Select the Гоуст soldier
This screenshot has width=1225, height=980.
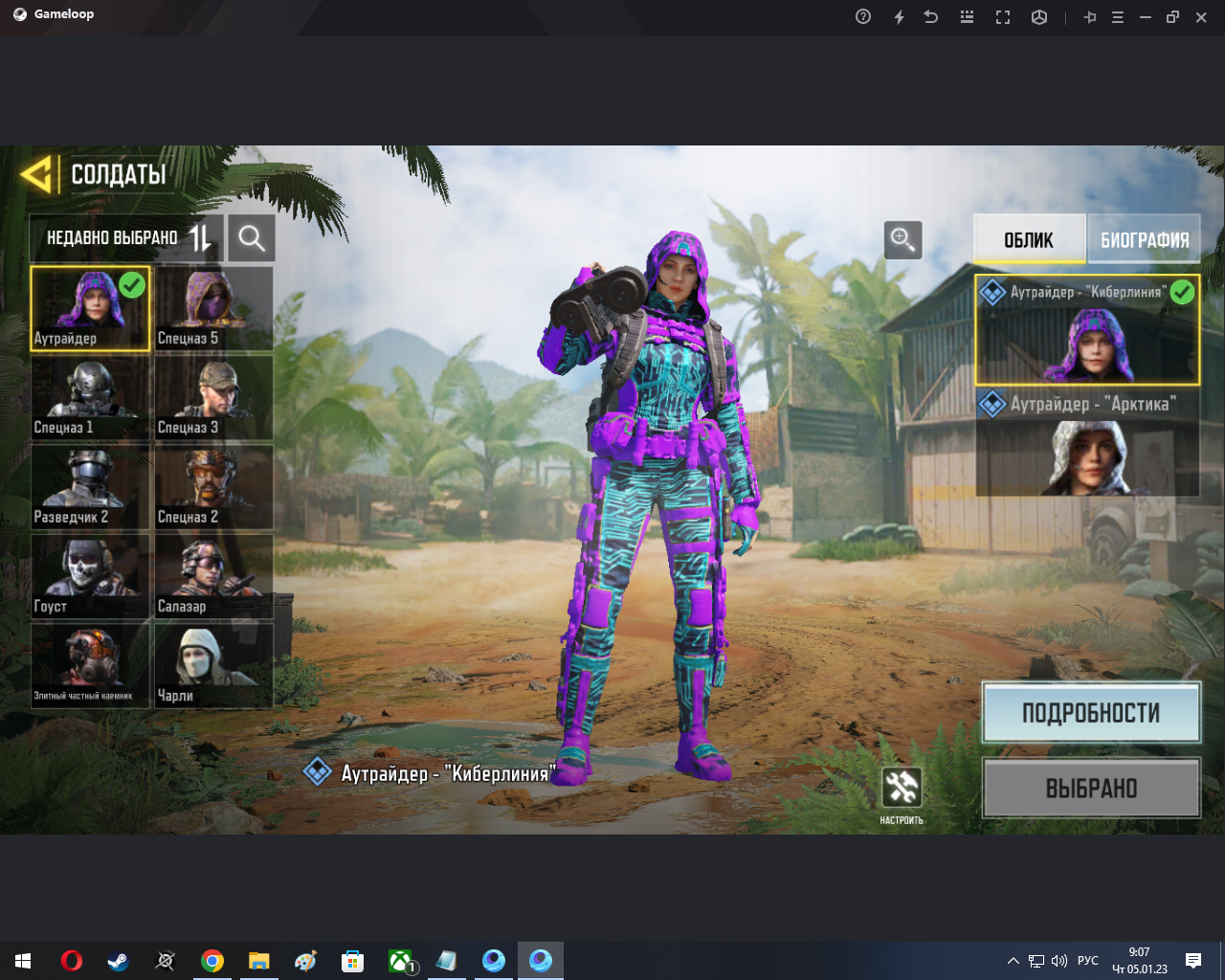(x=91, y=575)
